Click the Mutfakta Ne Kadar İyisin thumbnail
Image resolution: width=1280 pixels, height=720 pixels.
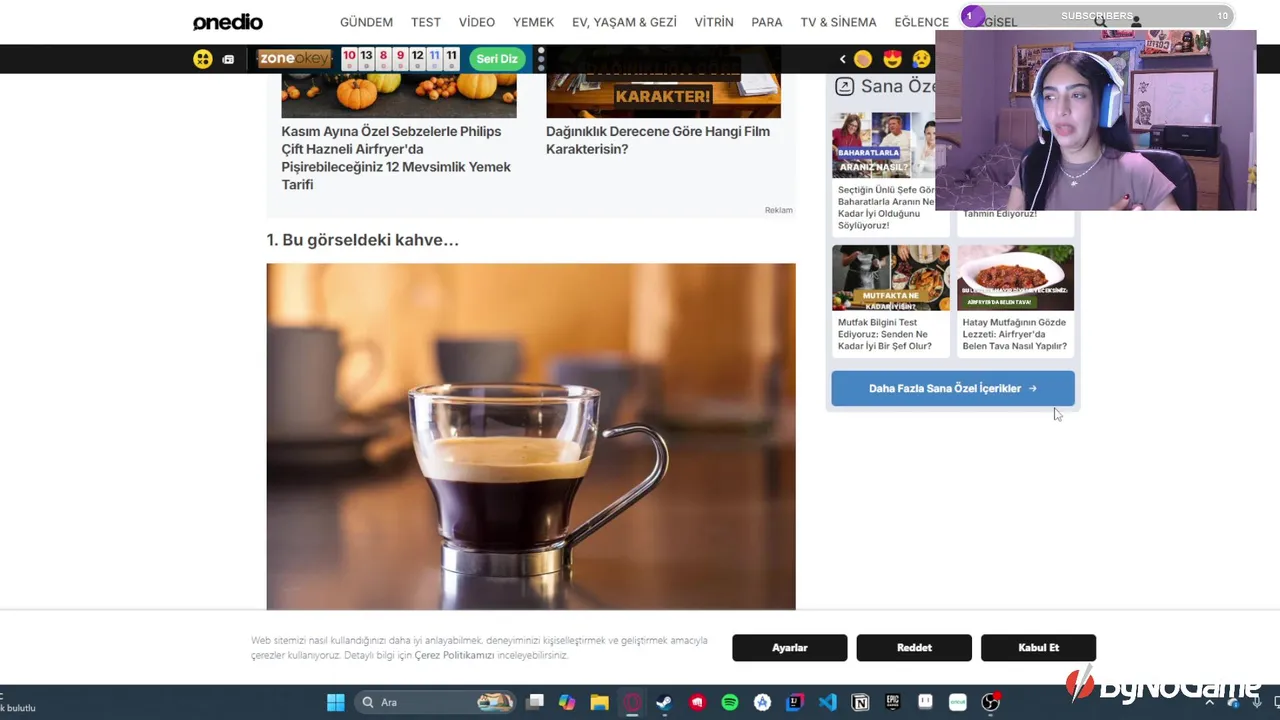click(x=891, y=278)
